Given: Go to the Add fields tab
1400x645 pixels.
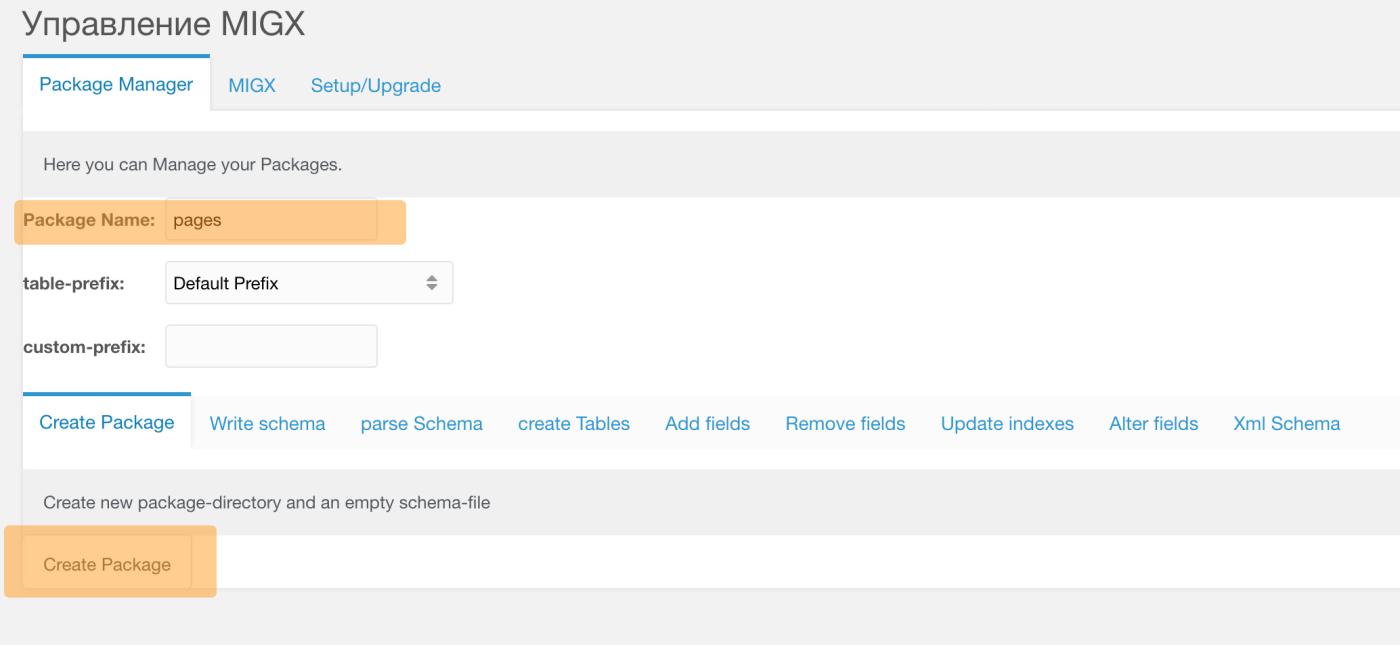Looking at the screenshot, I should click(707, 424).
